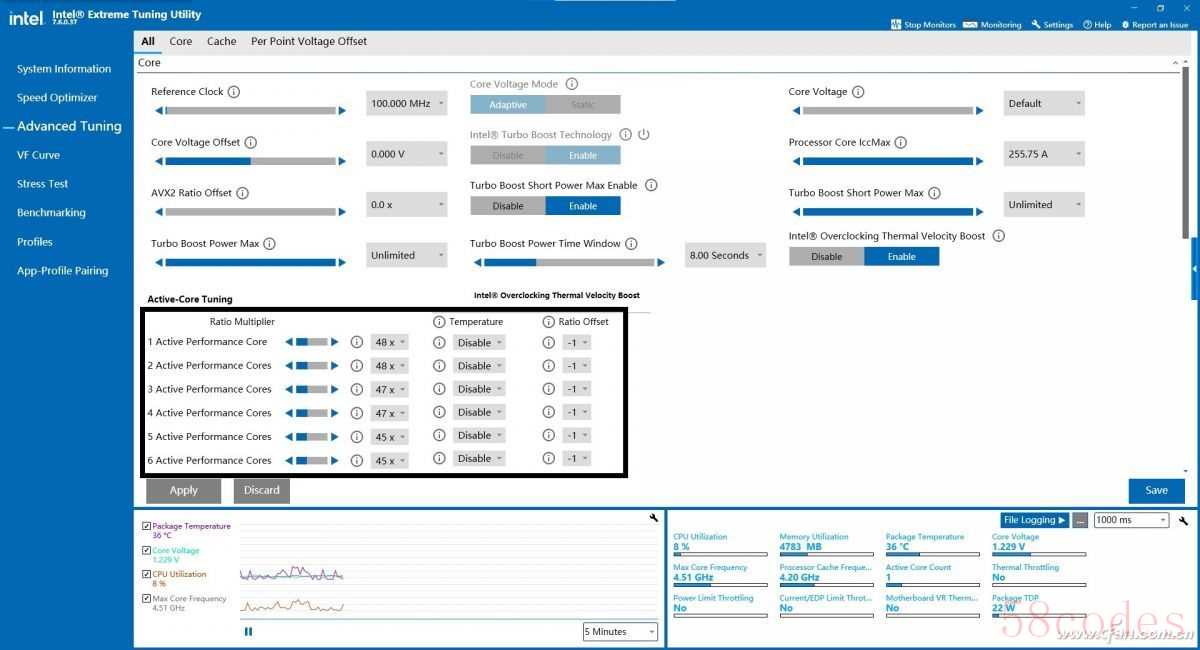Click Report an Issue in top bar

(1155, 25)
